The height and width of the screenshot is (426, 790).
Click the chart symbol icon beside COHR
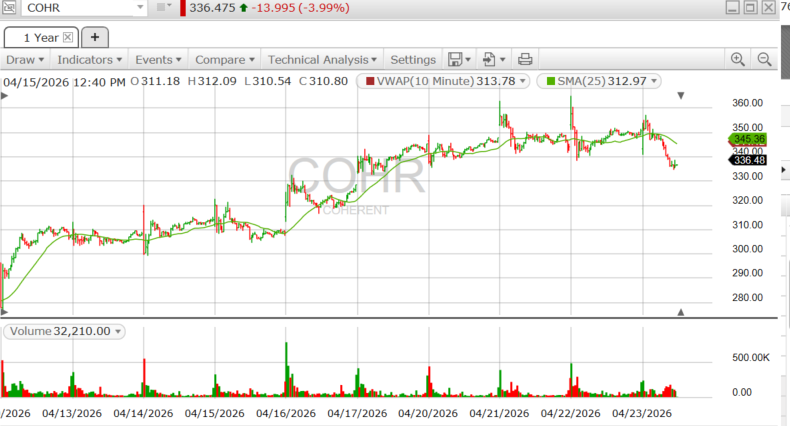(x=9, y=8)
